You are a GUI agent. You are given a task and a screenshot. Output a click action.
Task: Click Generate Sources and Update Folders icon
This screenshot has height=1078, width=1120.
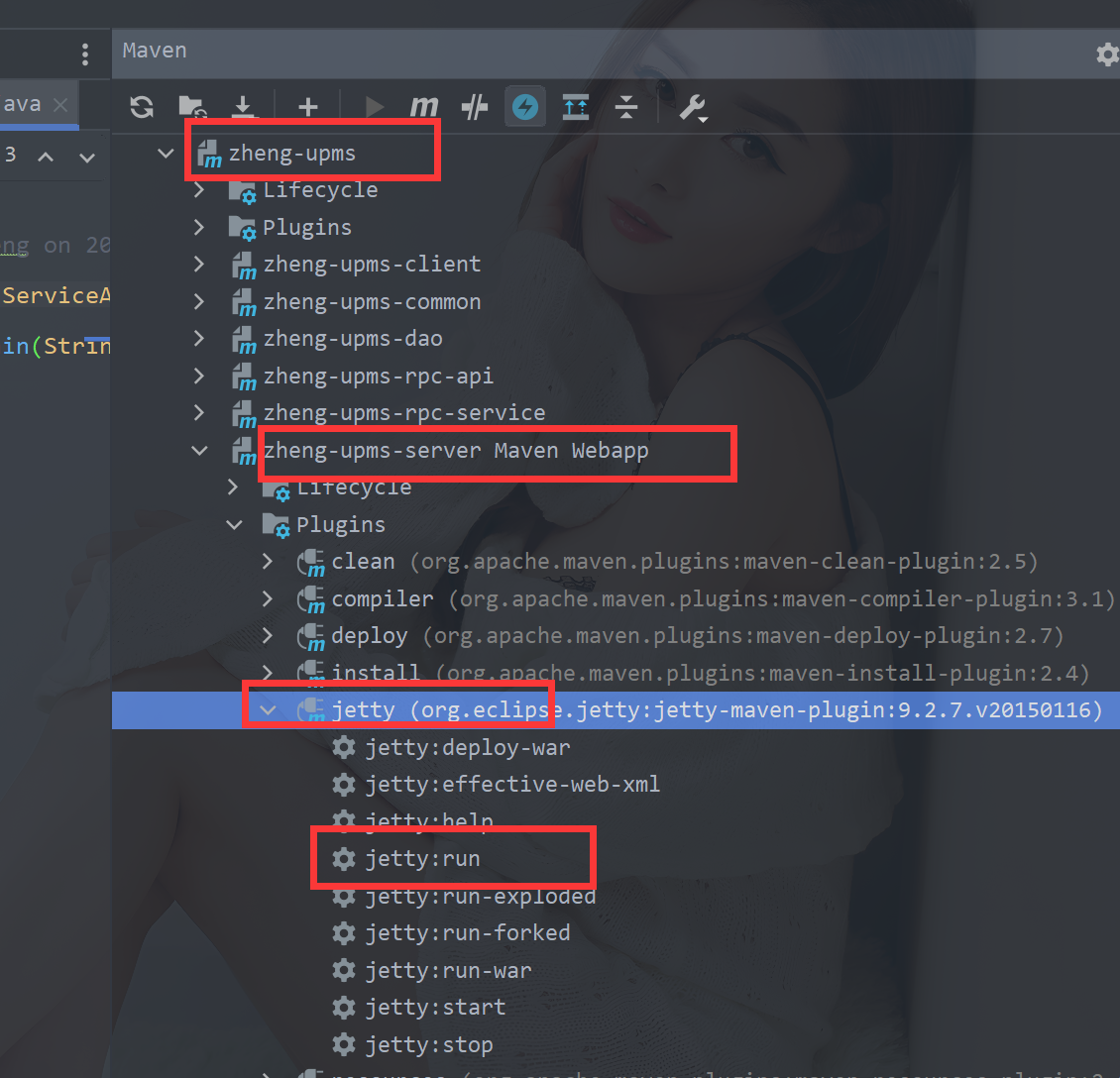point(191,107)
